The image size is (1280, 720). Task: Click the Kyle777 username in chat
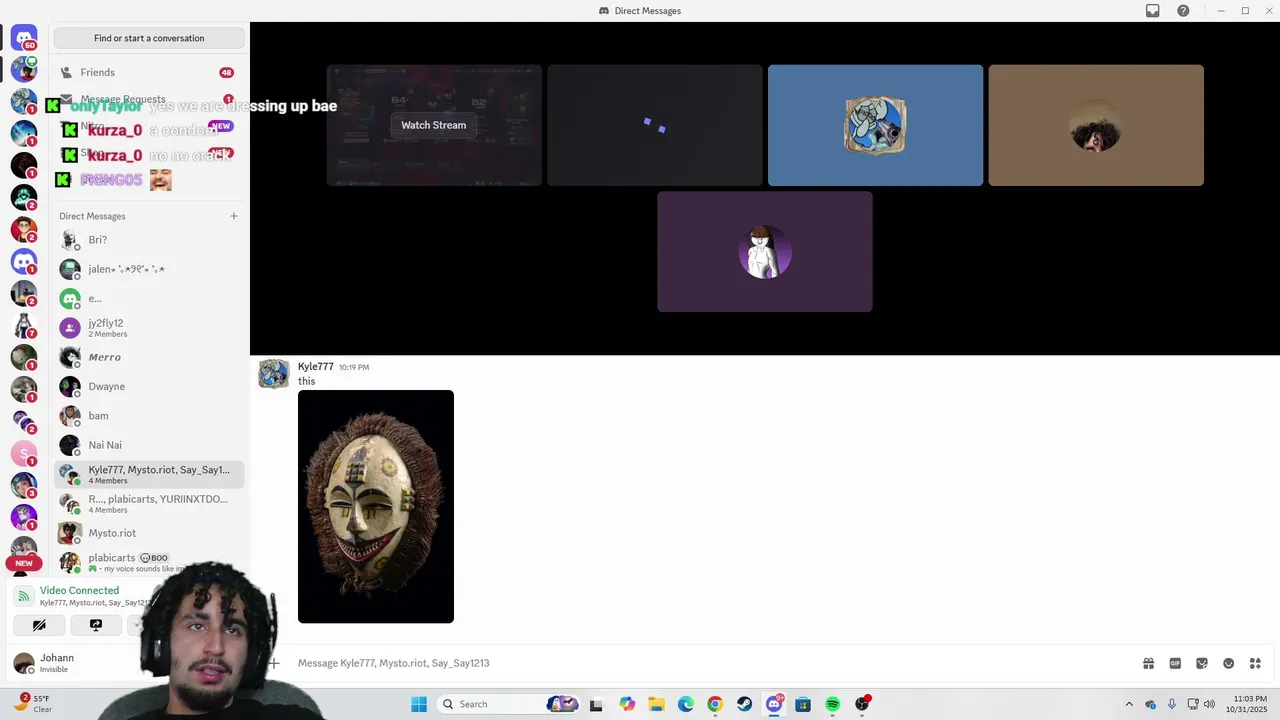pos(316,367)
